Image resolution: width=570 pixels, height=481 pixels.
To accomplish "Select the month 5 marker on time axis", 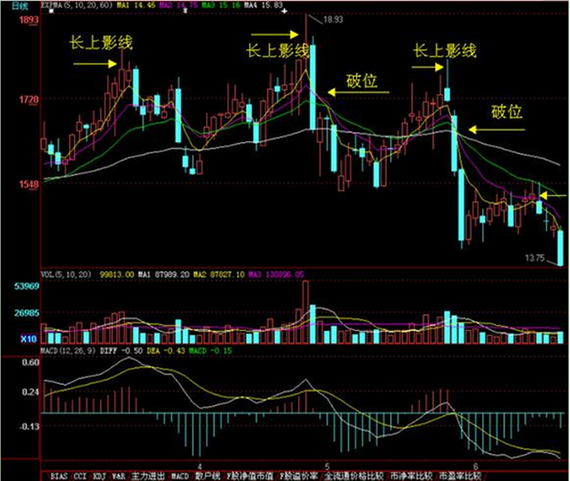I will [x=327, y=466].
